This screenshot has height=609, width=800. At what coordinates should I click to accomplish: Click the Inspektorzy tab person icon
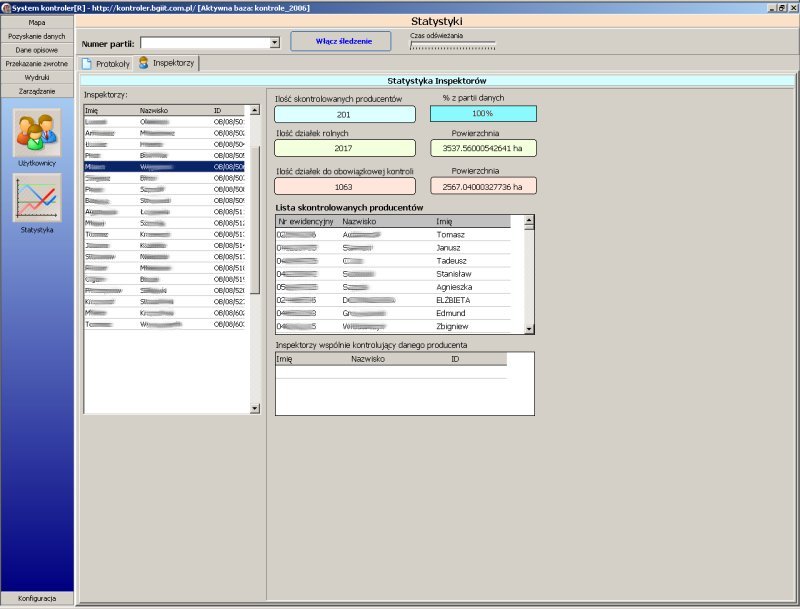(144, 63)
